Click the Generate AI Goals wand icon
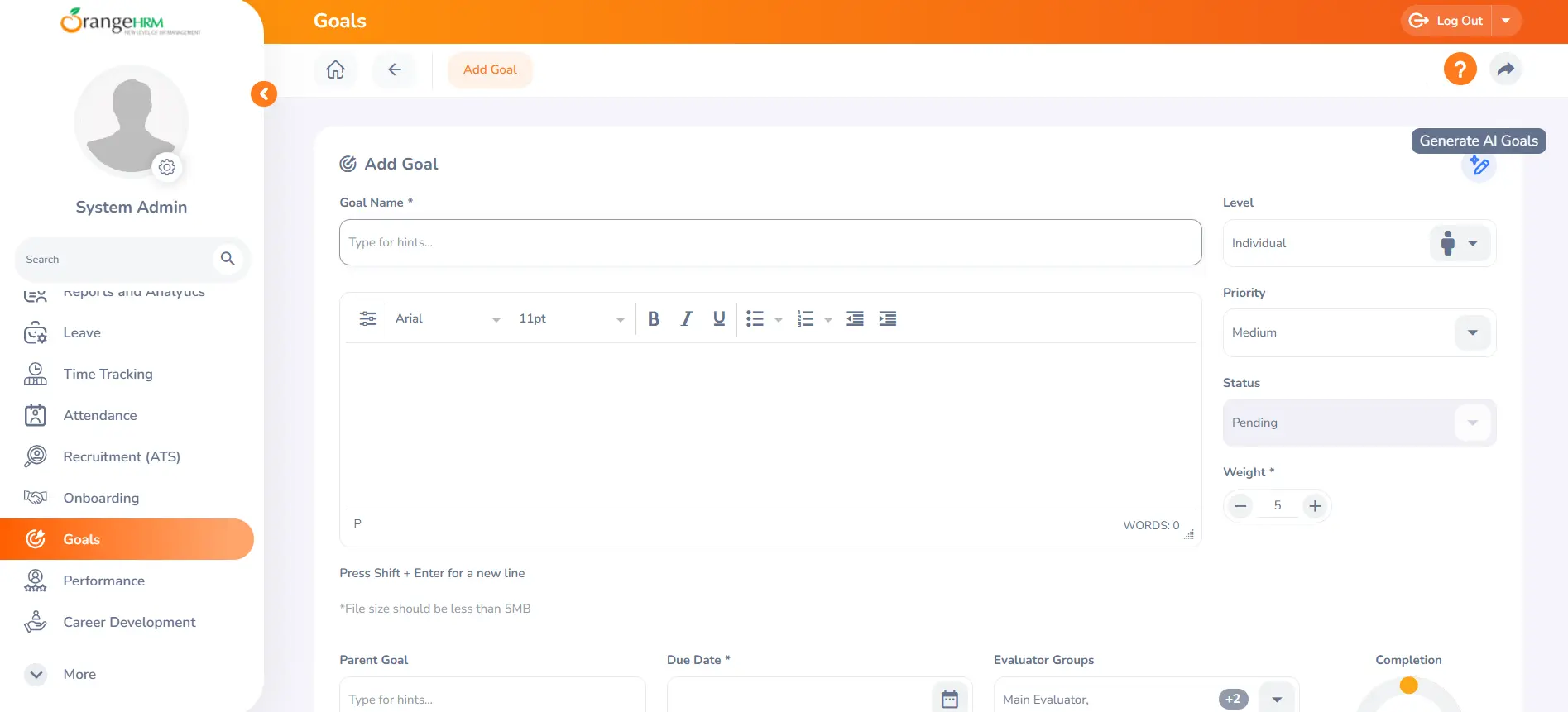 [x=1479, y=166]
